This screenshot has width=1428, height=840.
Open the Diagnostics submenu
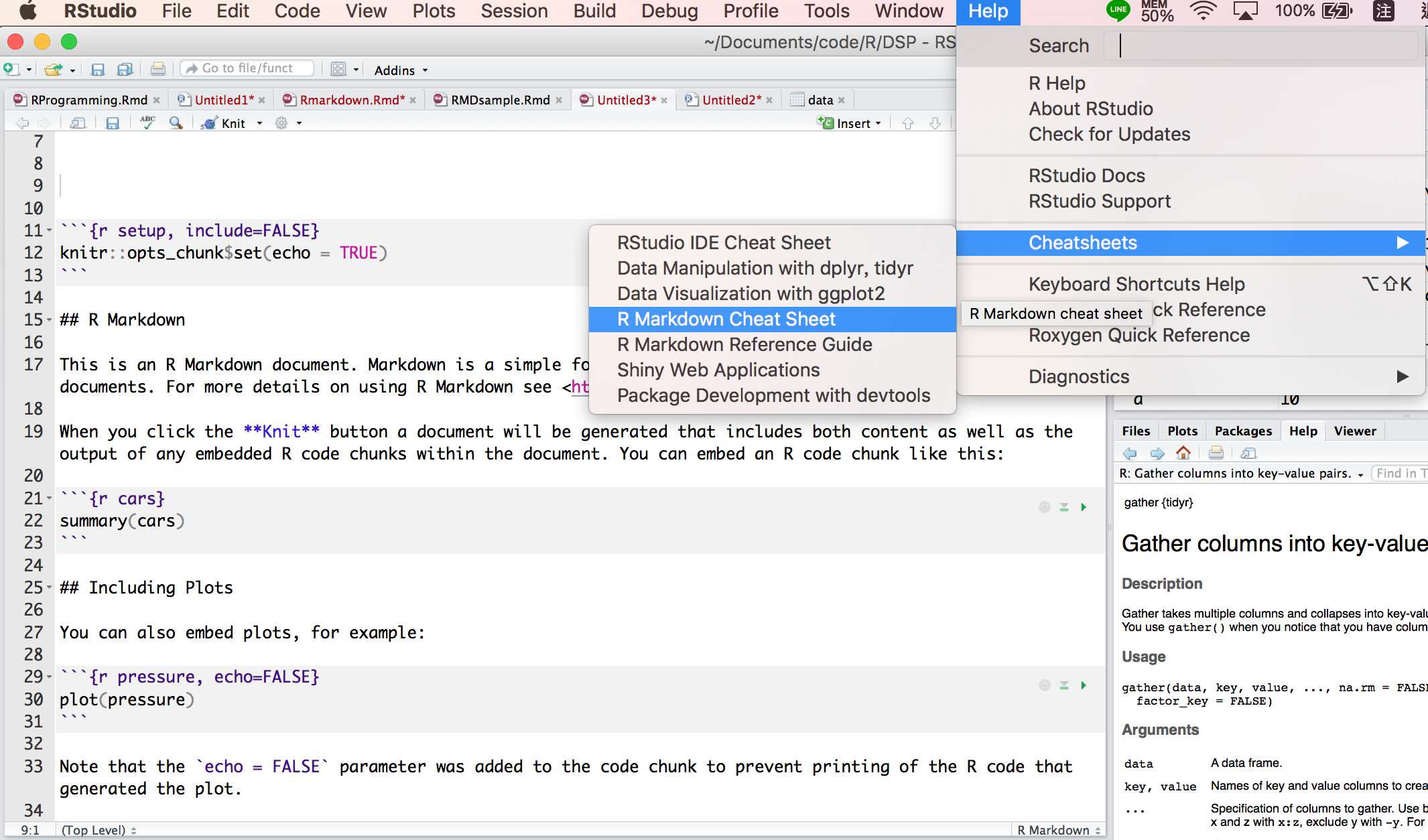[x=1190, y=376]
